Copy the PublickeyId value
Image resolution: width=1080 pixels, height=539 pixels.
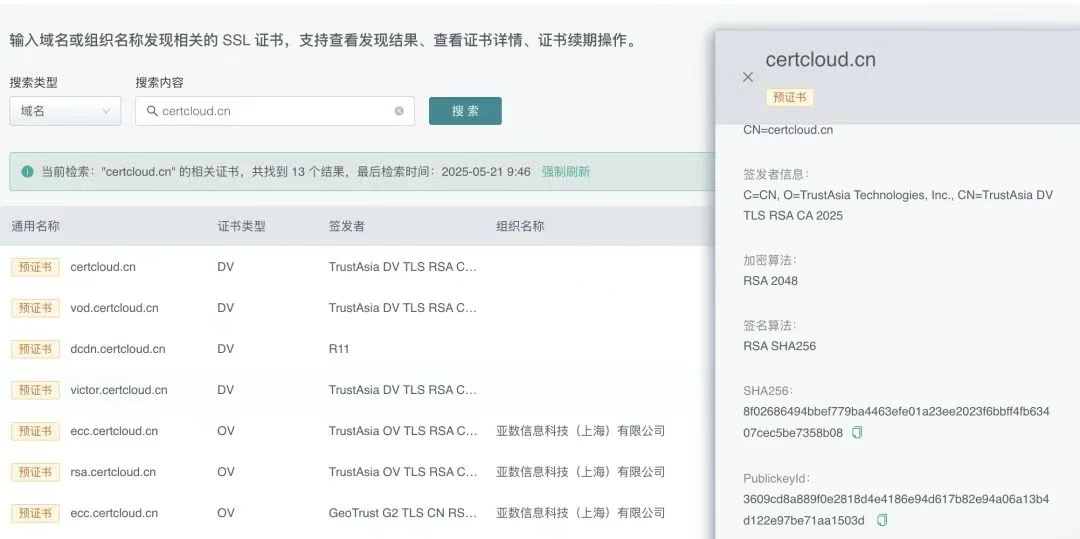click(x=882, y=520)
